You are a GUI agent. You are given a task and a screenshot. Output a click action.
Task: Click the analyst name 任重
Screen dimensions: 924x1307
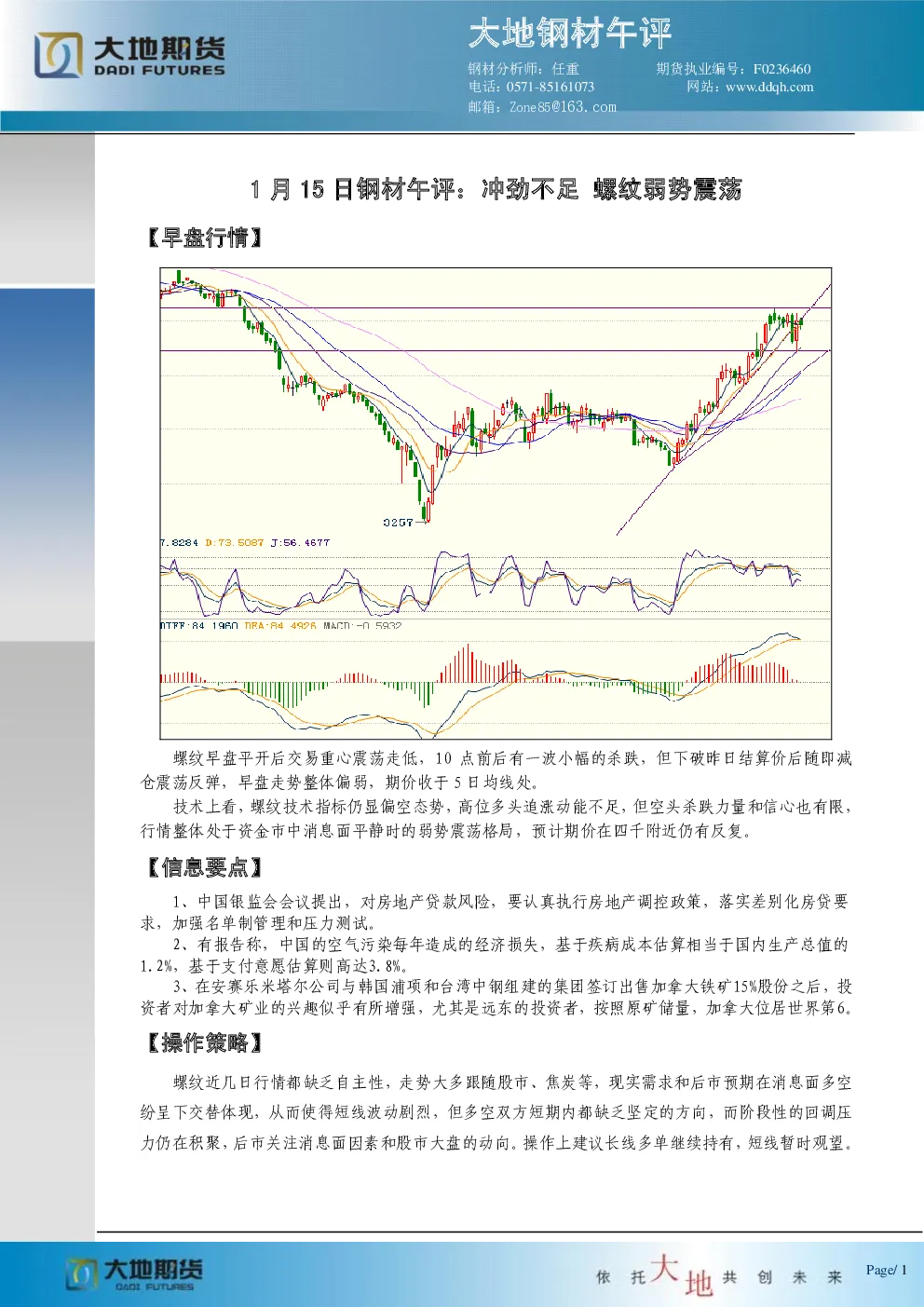point(565,69)
